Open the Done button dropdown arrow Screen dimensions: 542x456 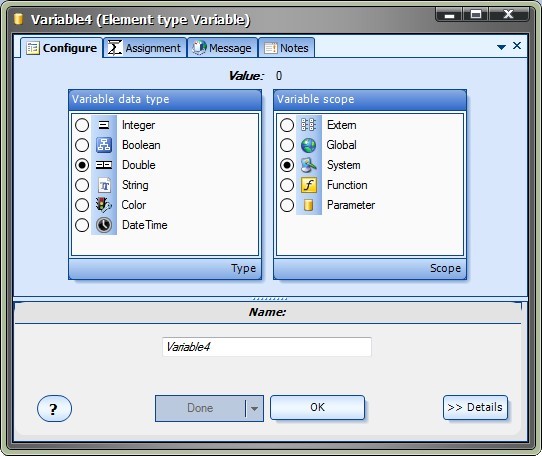pos(254,409)
